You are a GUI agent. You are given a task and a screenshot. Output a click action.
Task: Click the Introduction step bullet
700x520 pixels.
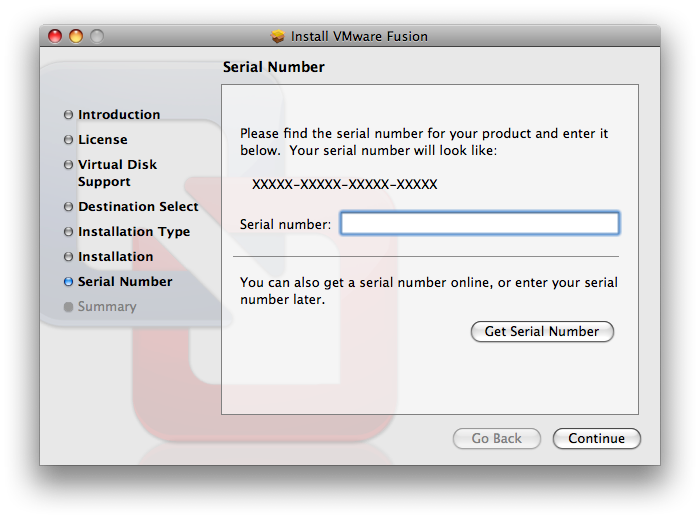coord(68,115)
